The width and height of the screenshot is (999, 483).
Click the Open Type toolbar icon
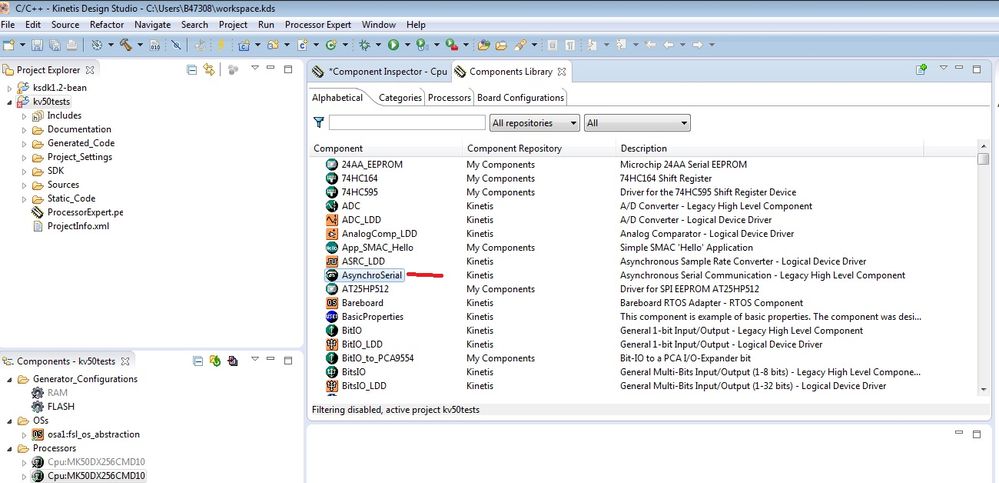[x=484, y=45]
